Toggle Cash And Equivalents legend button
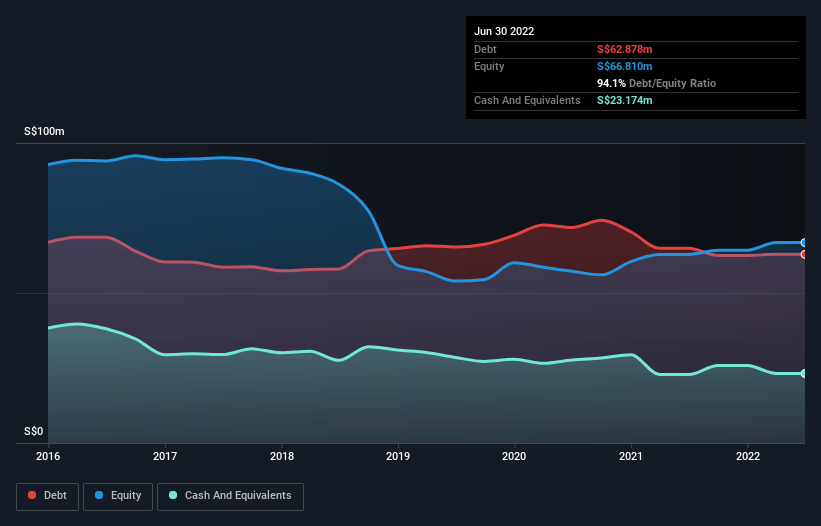The height and width of the screenshot is (526, 821). [x=230, y=496]
